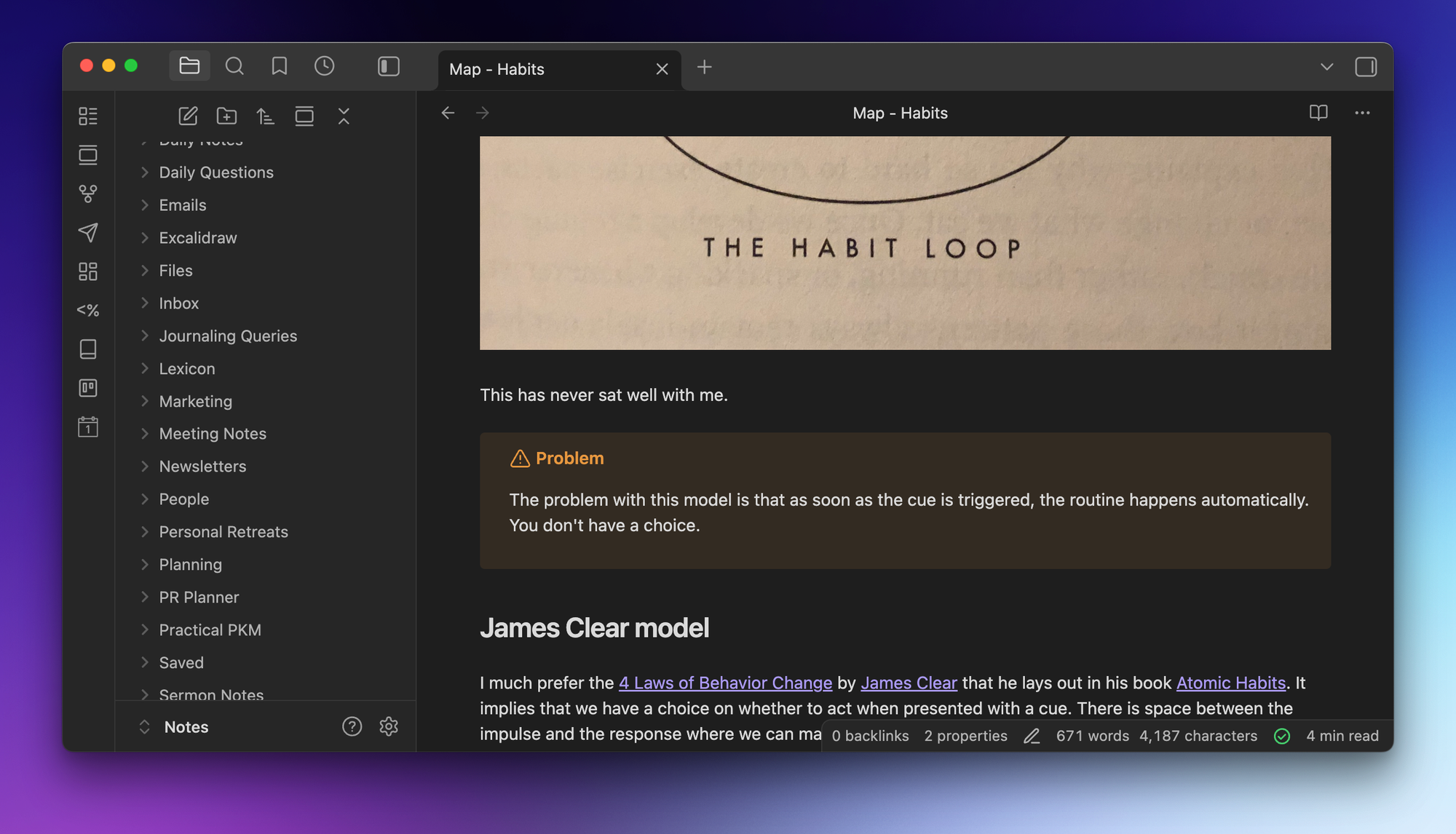Open the tab list dropdown chevron
The image size is (1456, 834).
tap(1326, 67)
